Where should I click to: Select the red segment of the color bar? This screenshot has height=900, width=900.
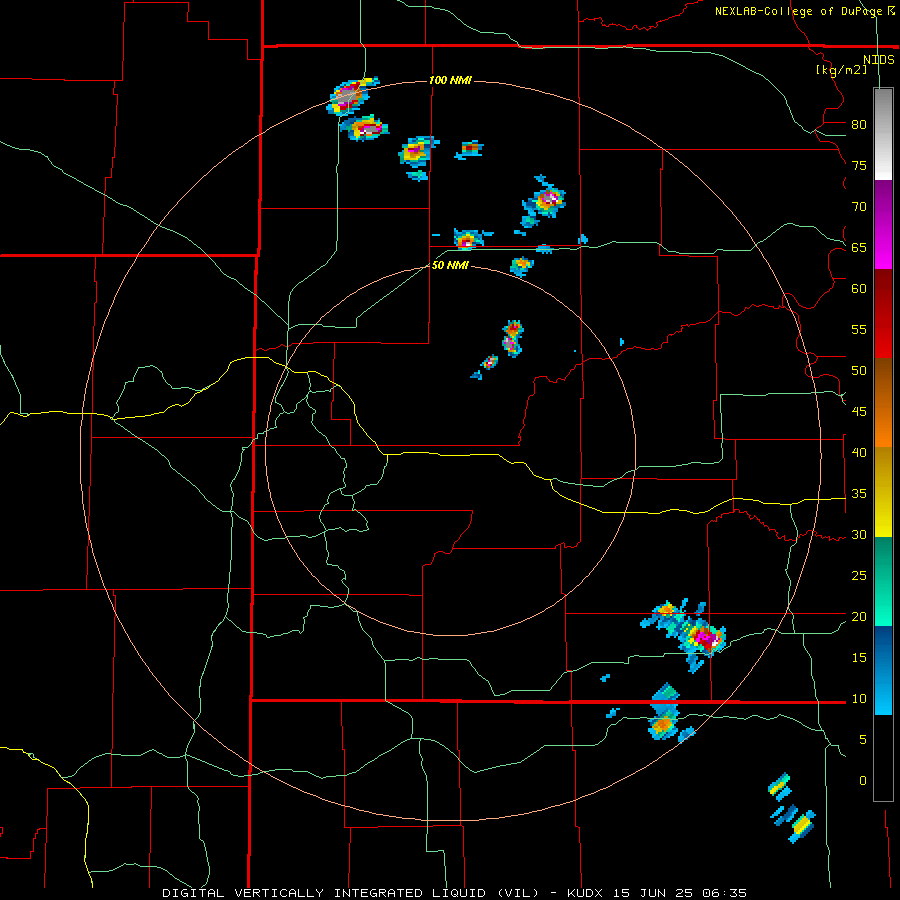click(883, 313)
